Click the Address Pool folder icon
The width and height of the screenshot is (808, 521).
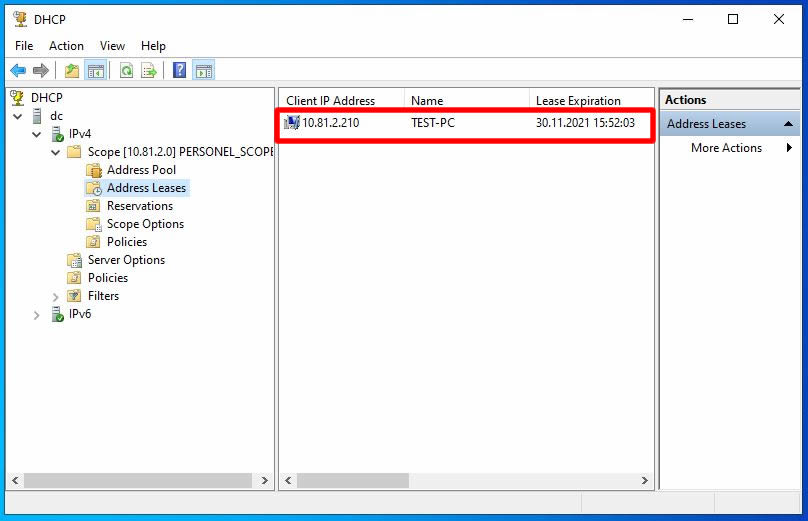[x=94, y=170]
